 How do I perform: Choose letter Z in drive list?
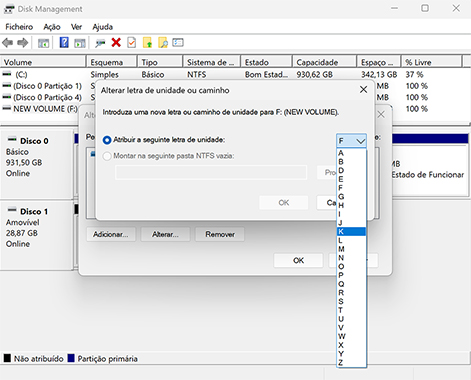coord(351,362)
